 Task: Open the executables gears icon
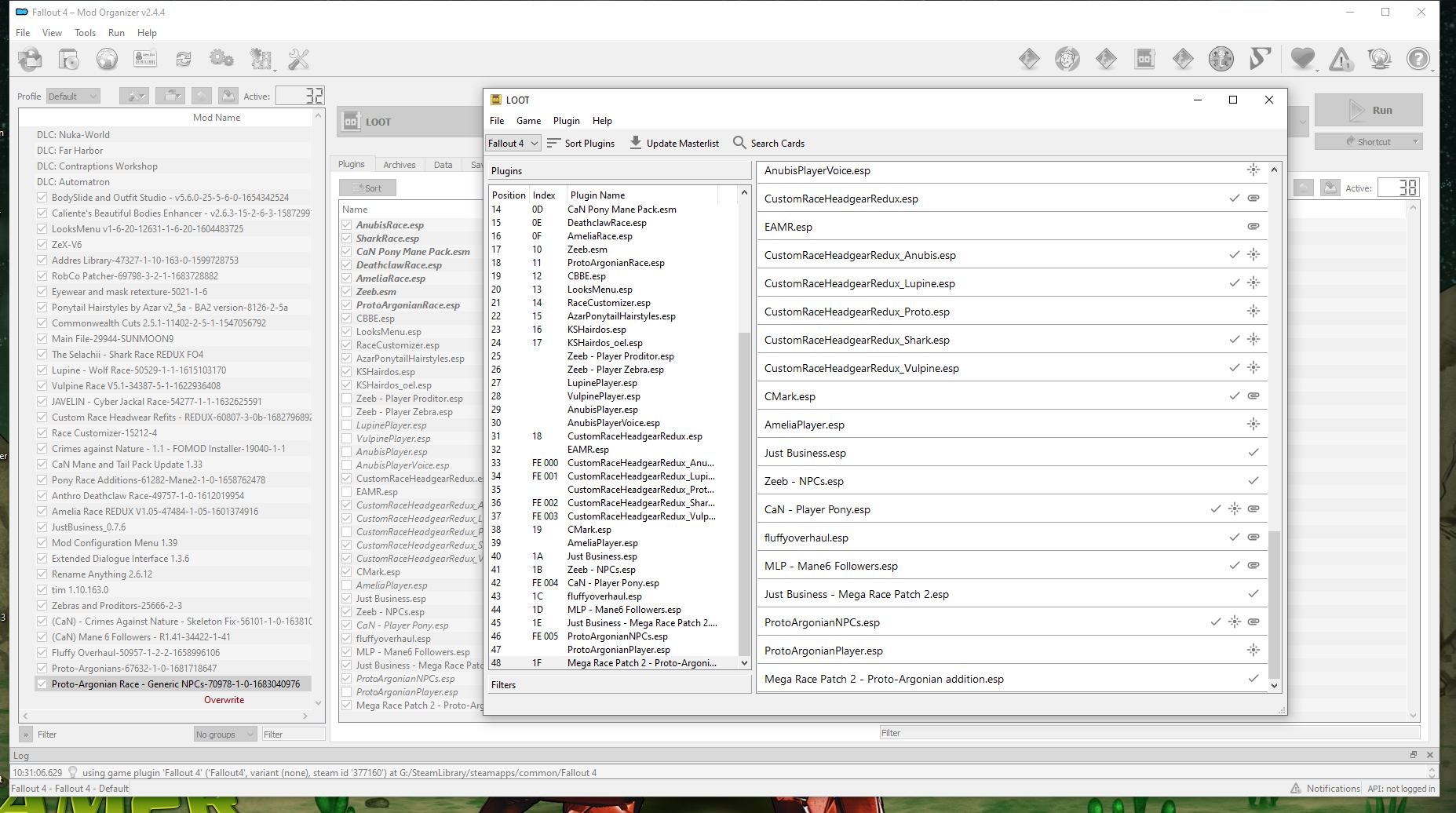(x=221, y=59)
